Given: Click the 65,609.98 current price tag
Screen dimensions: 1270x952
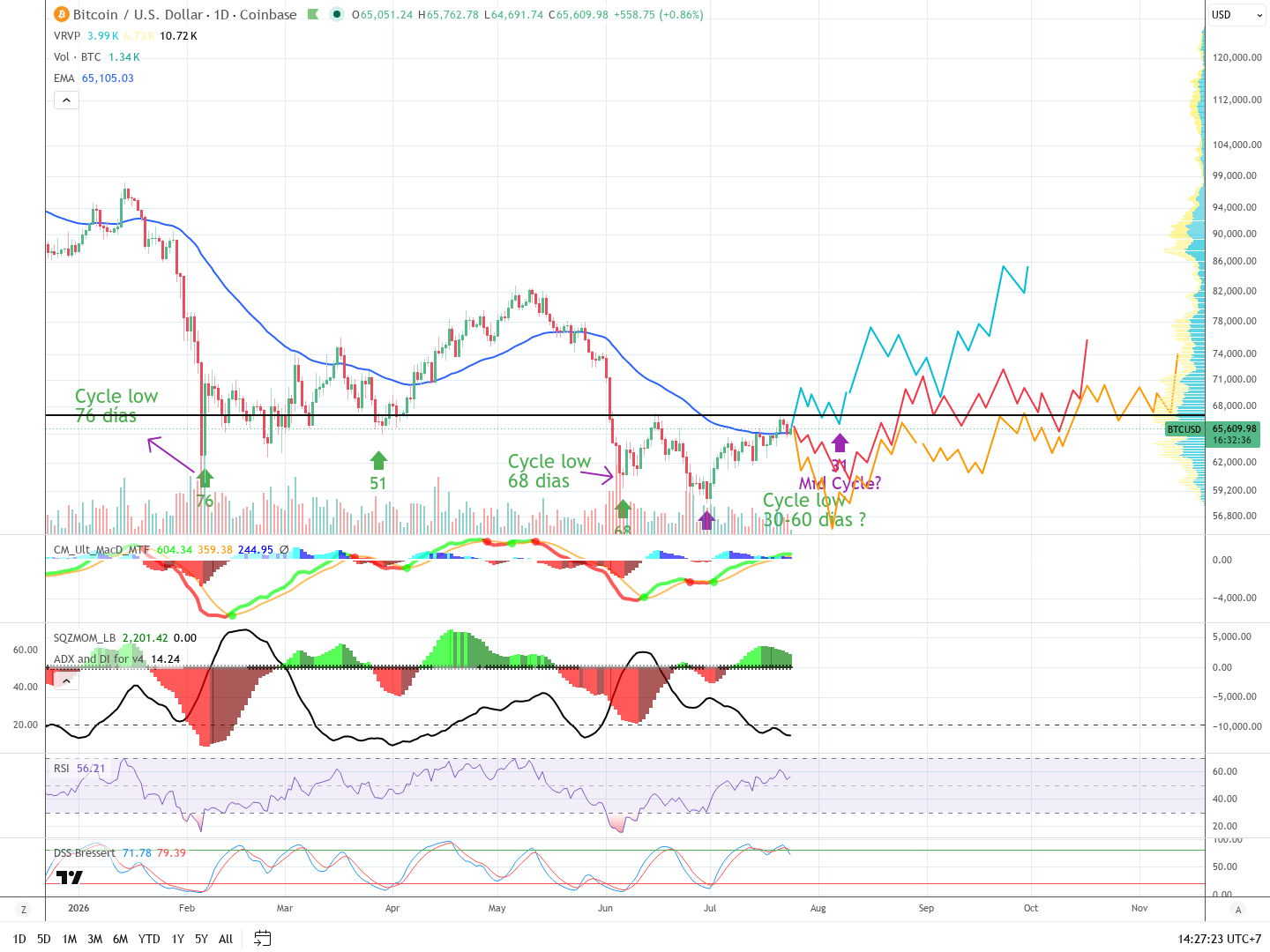Looking at the screenshot, I should 1235,429.
